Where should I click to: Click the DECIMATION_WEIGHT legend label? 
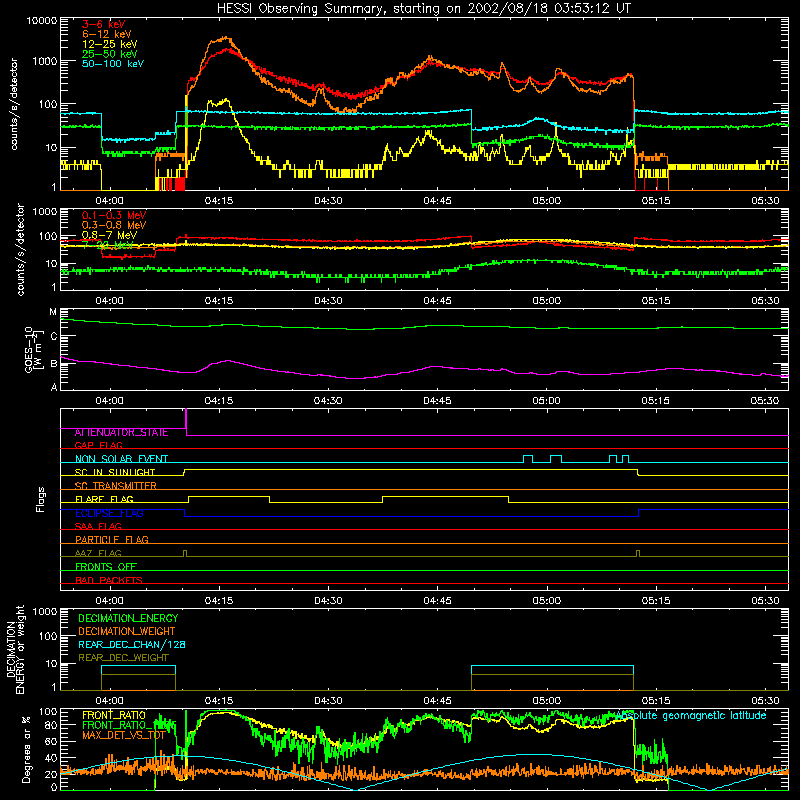point(127,632)
